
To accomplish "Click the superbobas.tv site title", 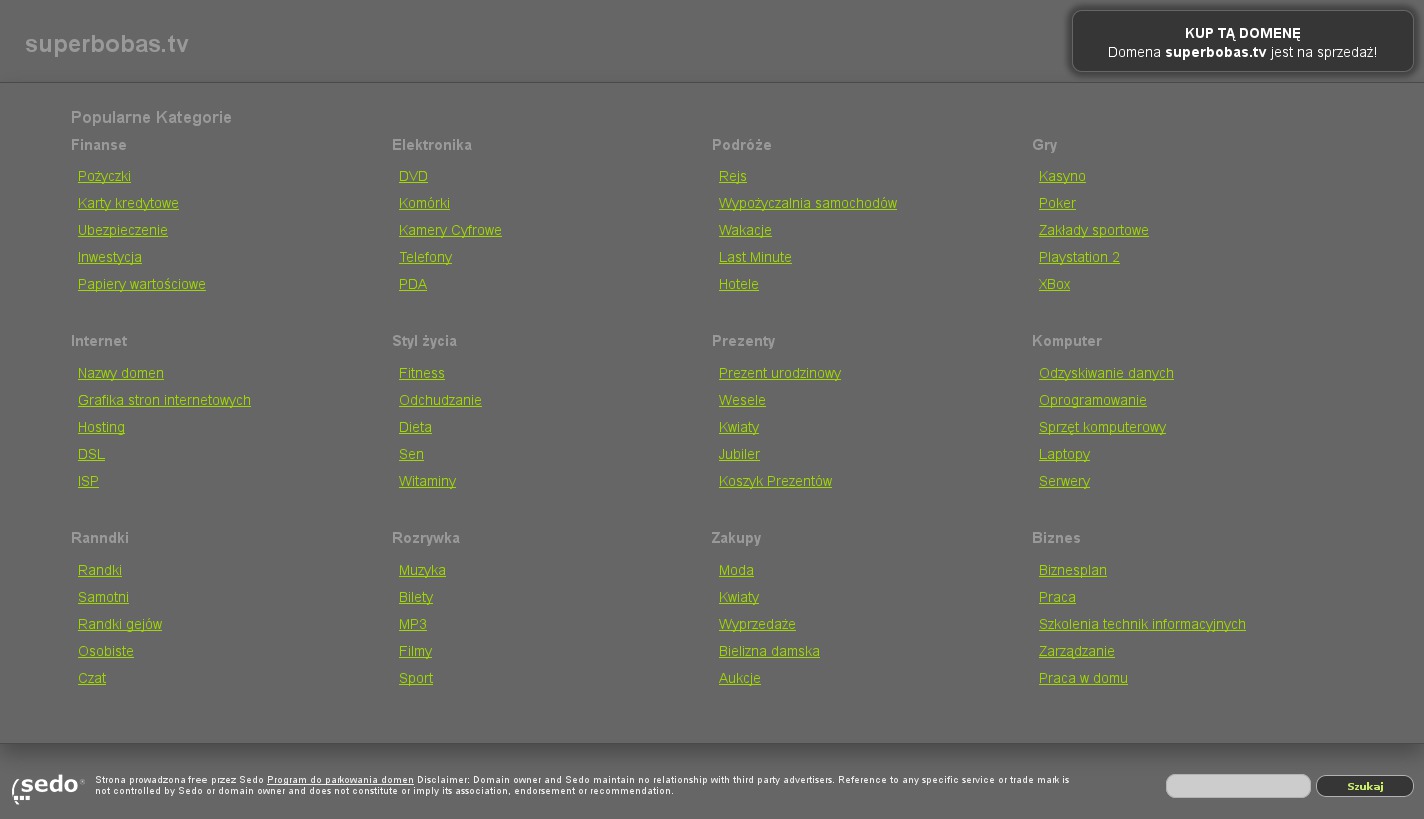I will [x=107, y=44].
